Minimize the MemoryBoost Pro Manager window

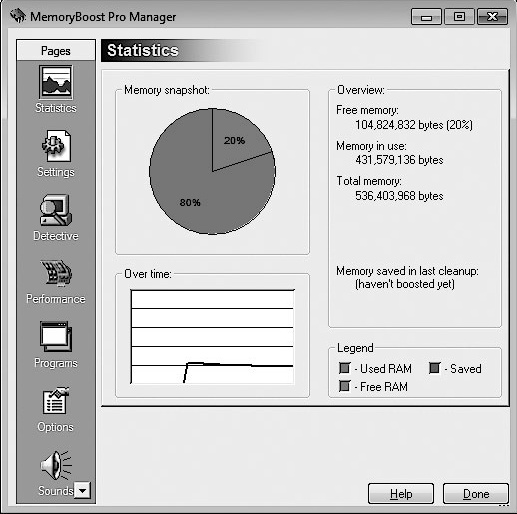click(x=426, y=17)
